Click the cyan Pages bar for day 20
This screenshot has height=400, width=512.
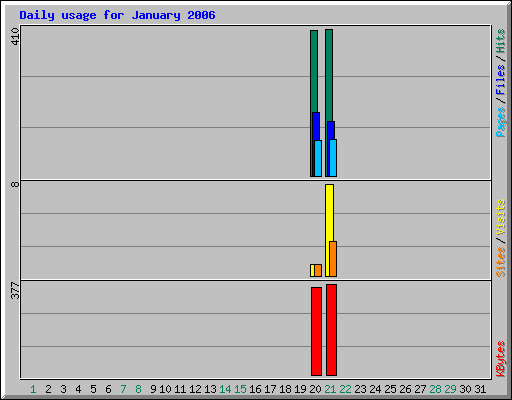[318, 158]
